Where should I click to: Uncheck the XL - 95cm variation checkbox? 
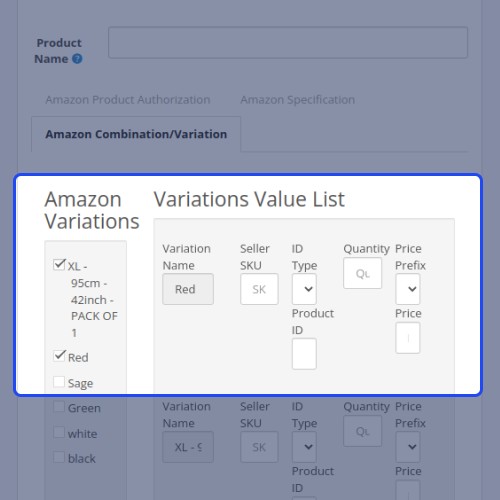(x=59, y=265)
